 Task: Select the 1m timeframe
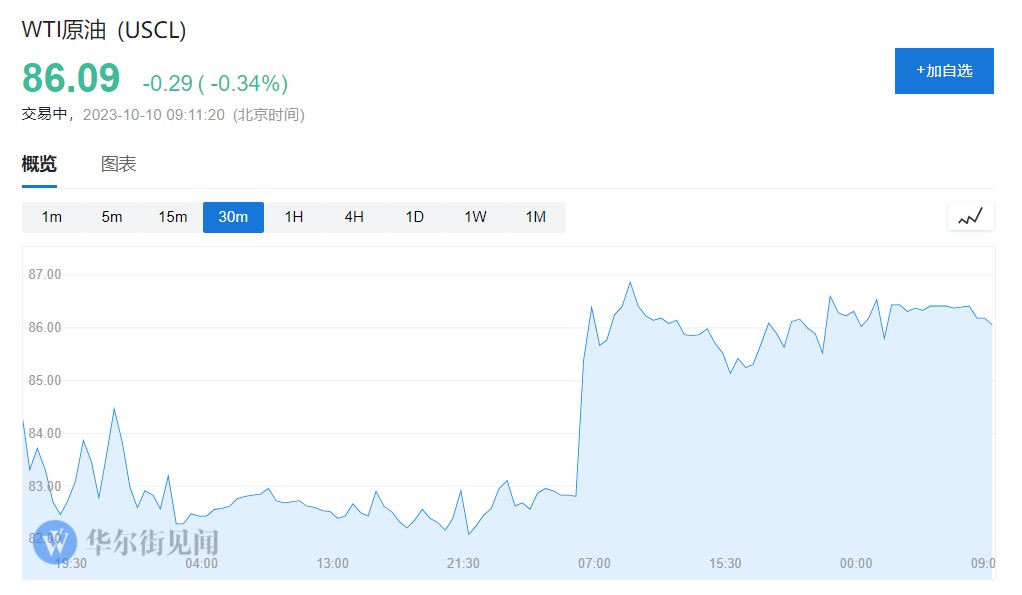click(52, 217)
